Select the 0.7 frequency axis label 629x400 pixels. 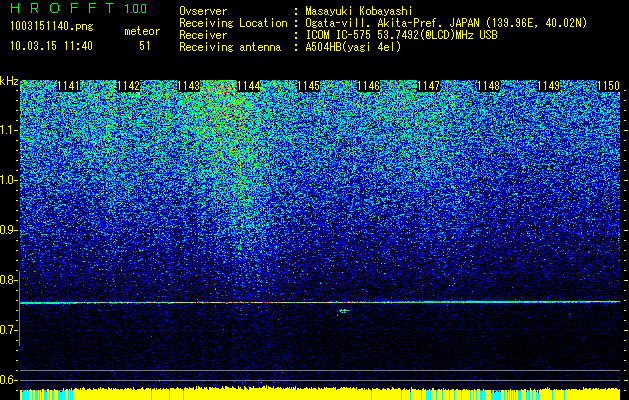tap(8, 330)
